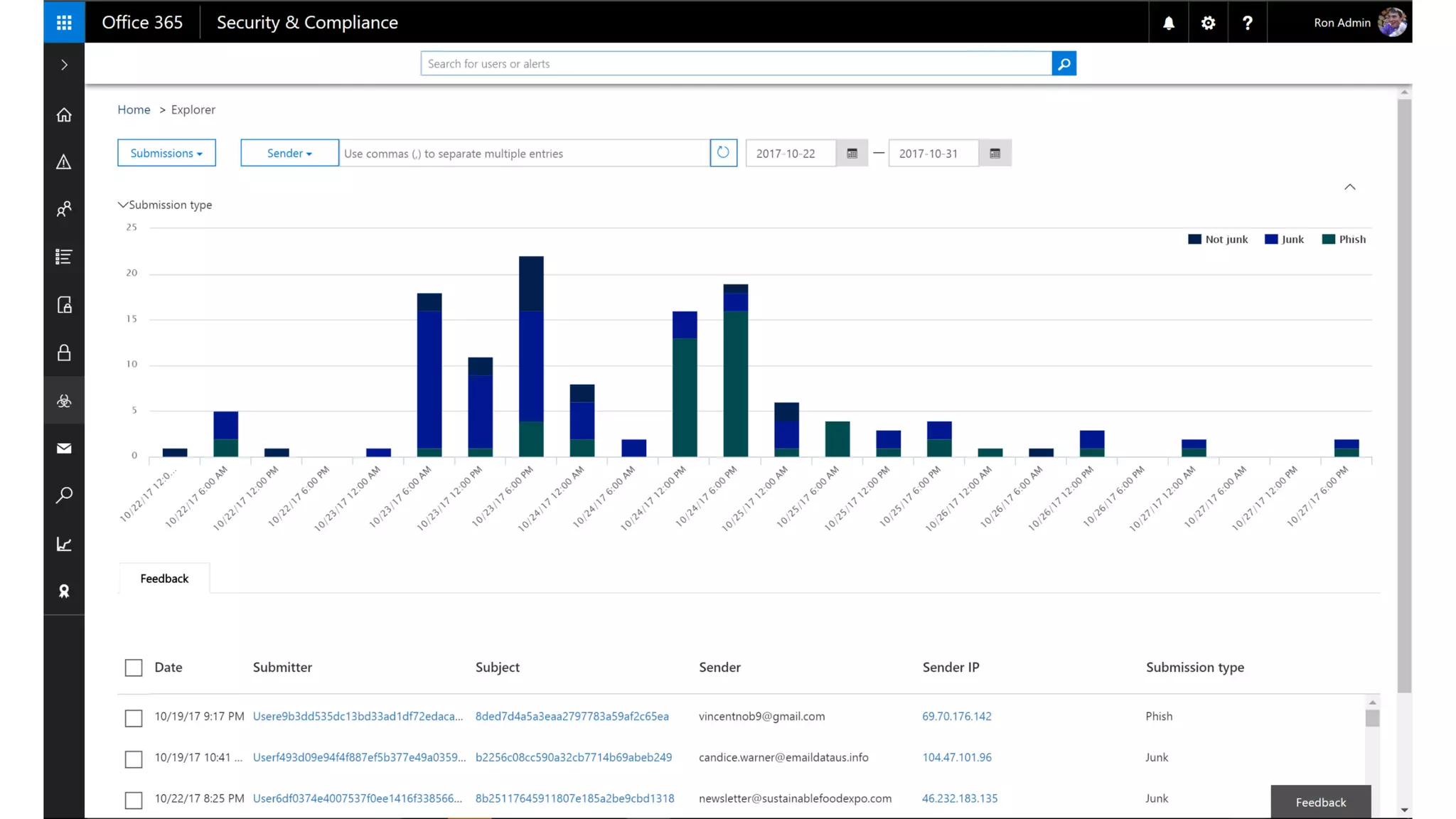Open Threat management biohazard sidebar icon
1456x819 pixels.
[x=64, y=401]
